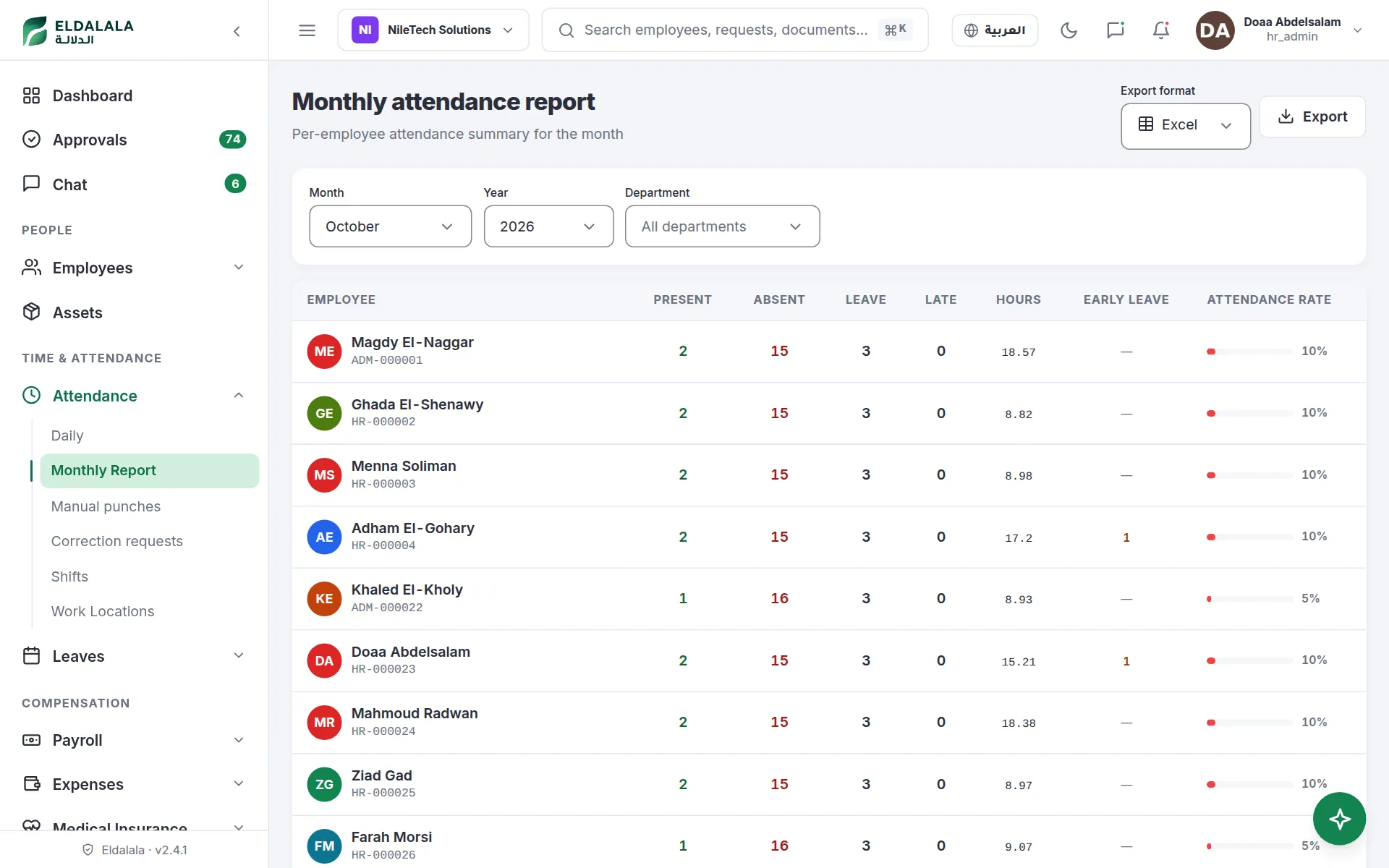Click Mahmoud Radwan's MR avatar
The width and height of the screenshot is (1389, 868).
(324, 723)
